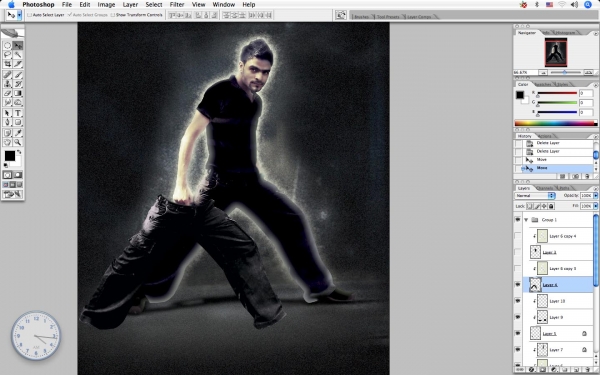Open the Filter menu

pos(177,5)
